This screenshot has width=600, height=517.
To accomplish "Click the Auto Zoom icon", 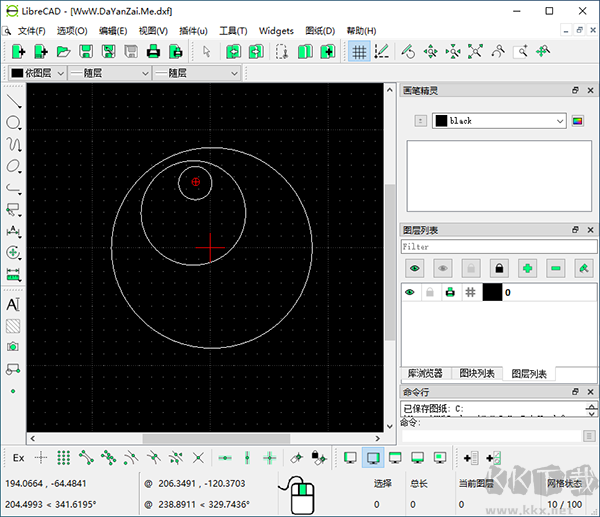I will 475,52.
